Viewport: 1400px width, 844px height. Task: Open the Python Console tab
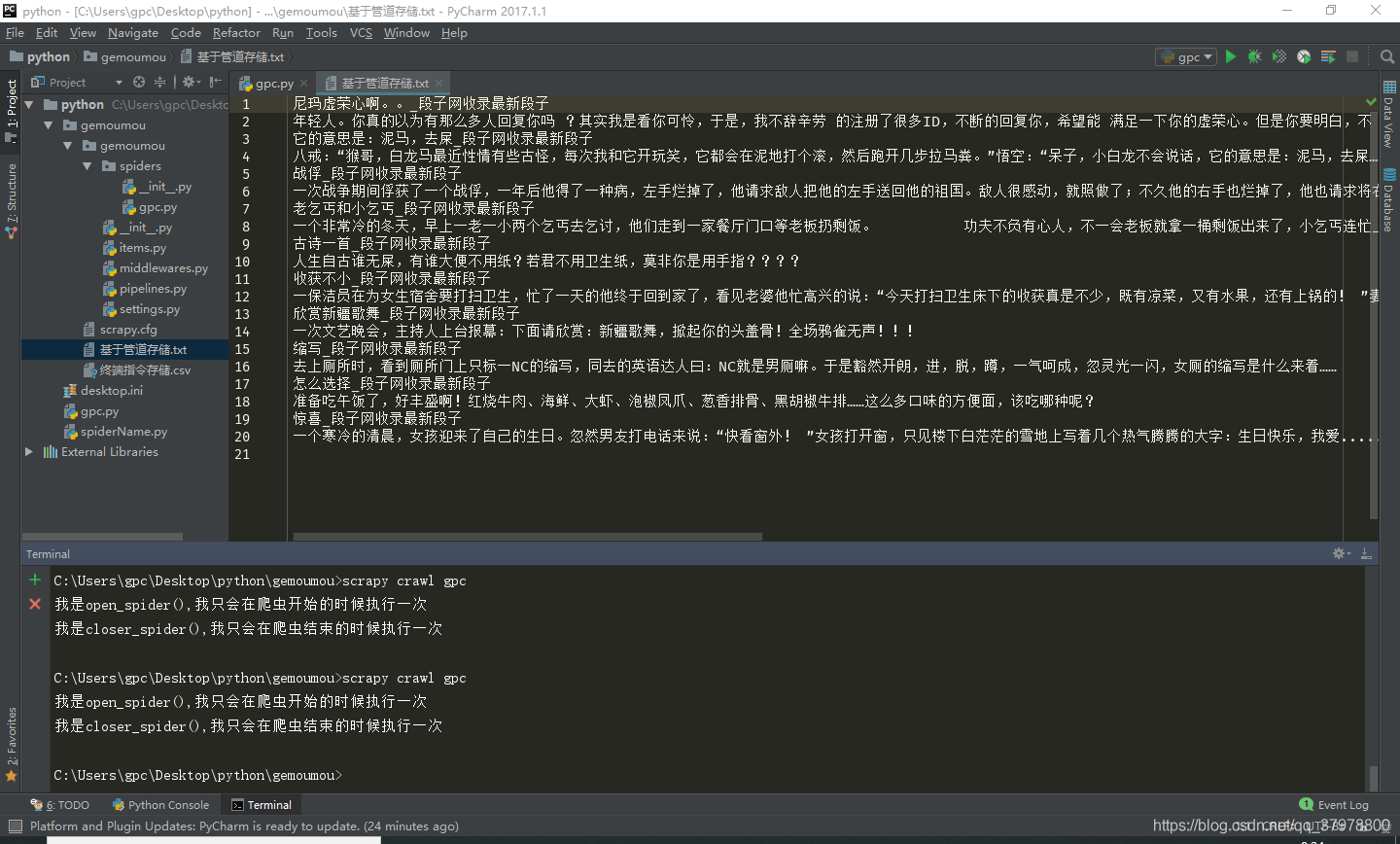tap(160, 804)
